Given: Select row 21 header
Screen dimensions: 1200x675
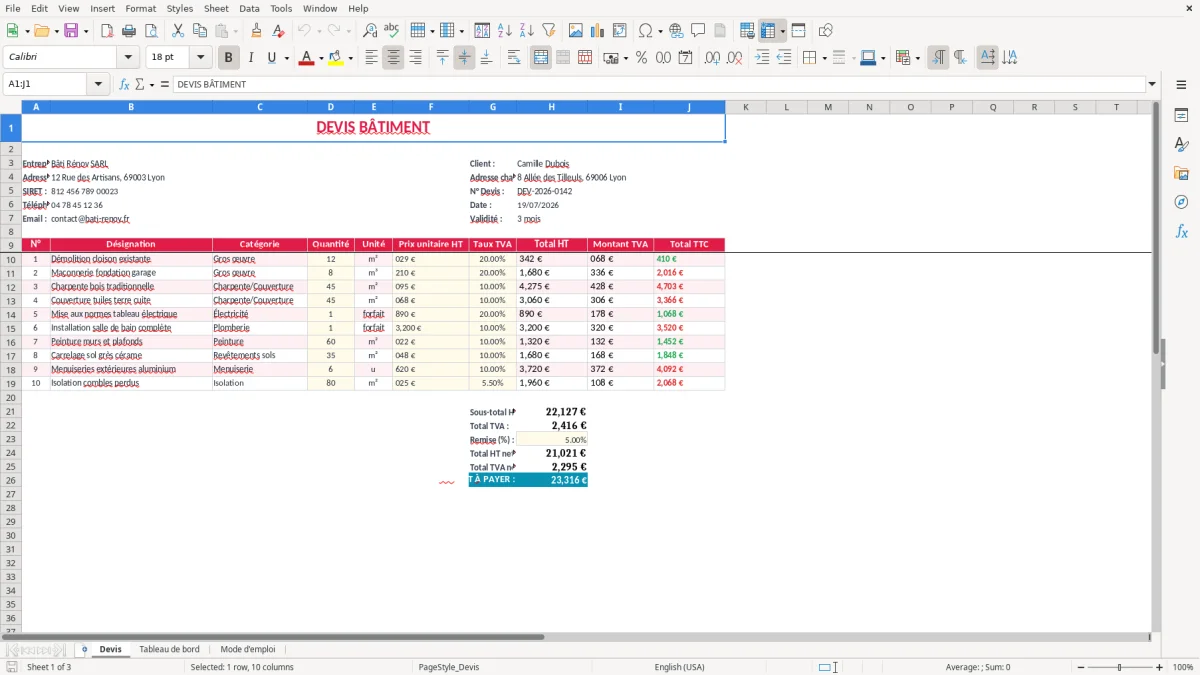Looking at the screenshot, I should point(11,411).
